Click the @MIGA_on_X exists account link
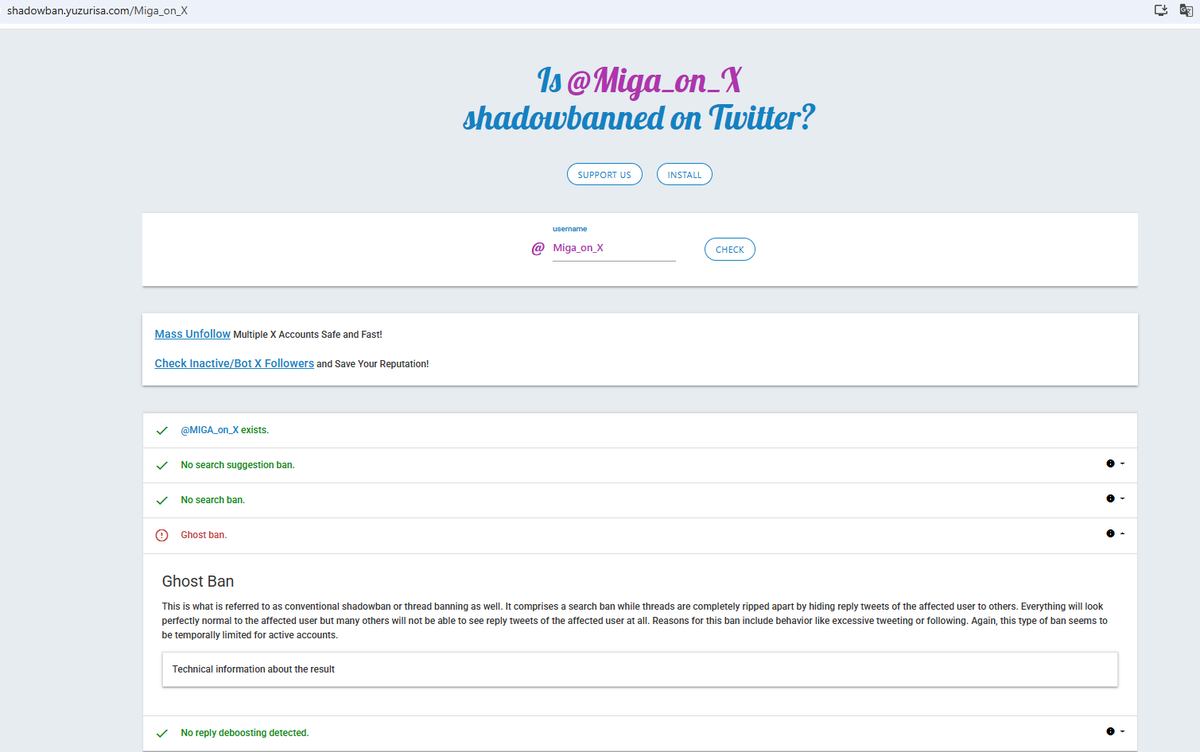 coord(210,430)
